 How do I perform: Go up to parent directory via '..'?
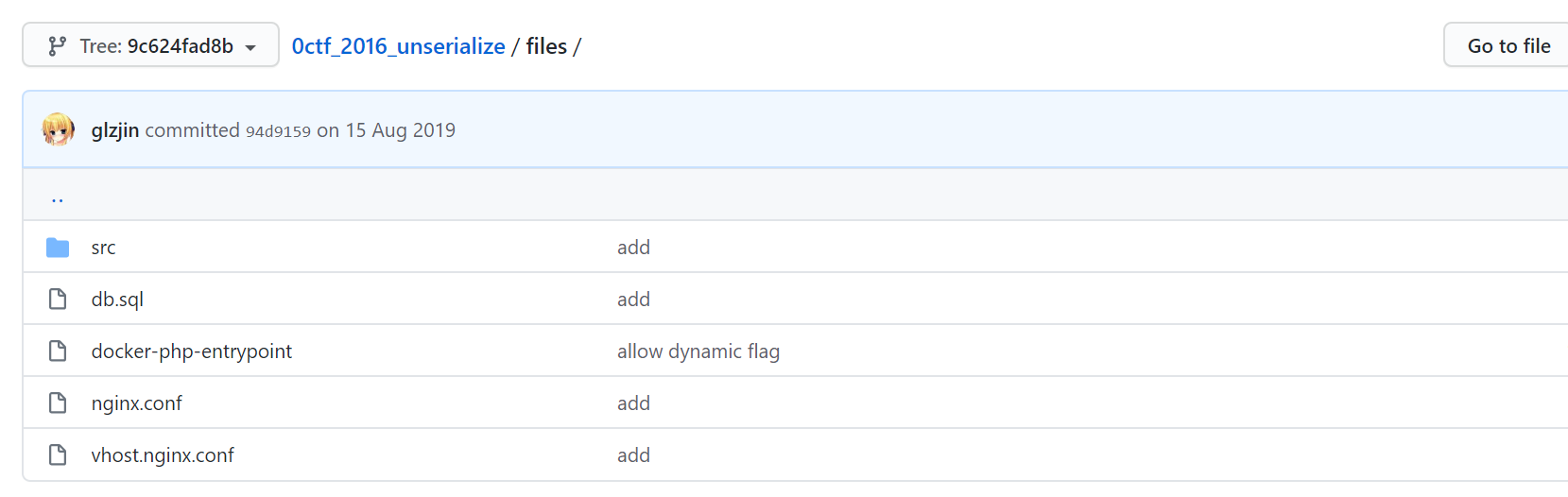pos(58,197)
